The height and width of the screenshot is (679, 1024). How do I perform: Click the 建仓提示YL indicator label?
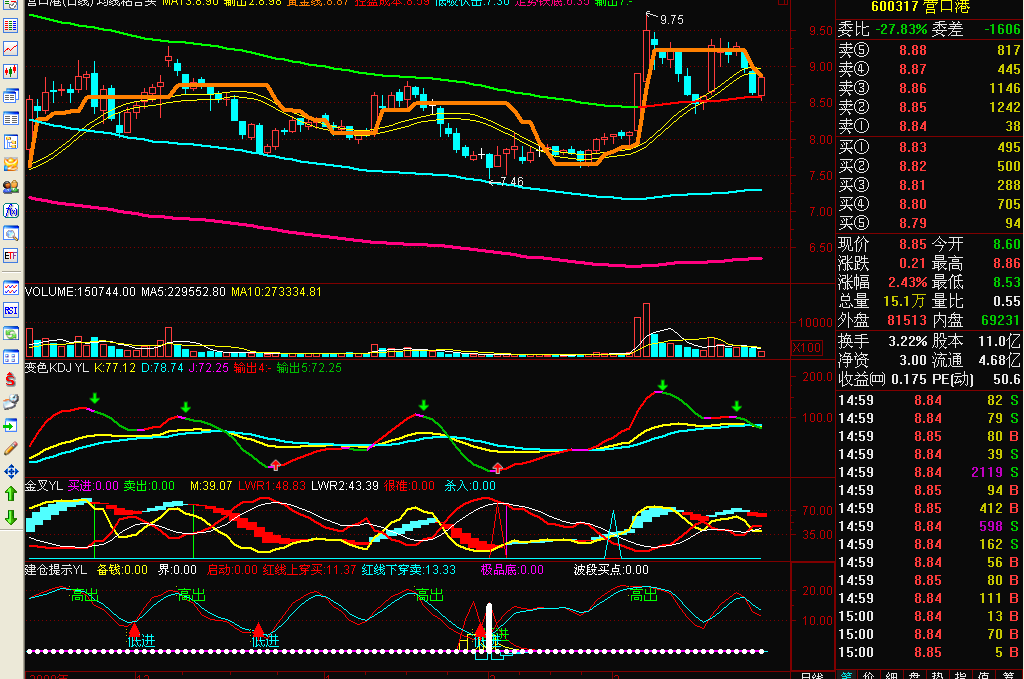coord(56,570)
